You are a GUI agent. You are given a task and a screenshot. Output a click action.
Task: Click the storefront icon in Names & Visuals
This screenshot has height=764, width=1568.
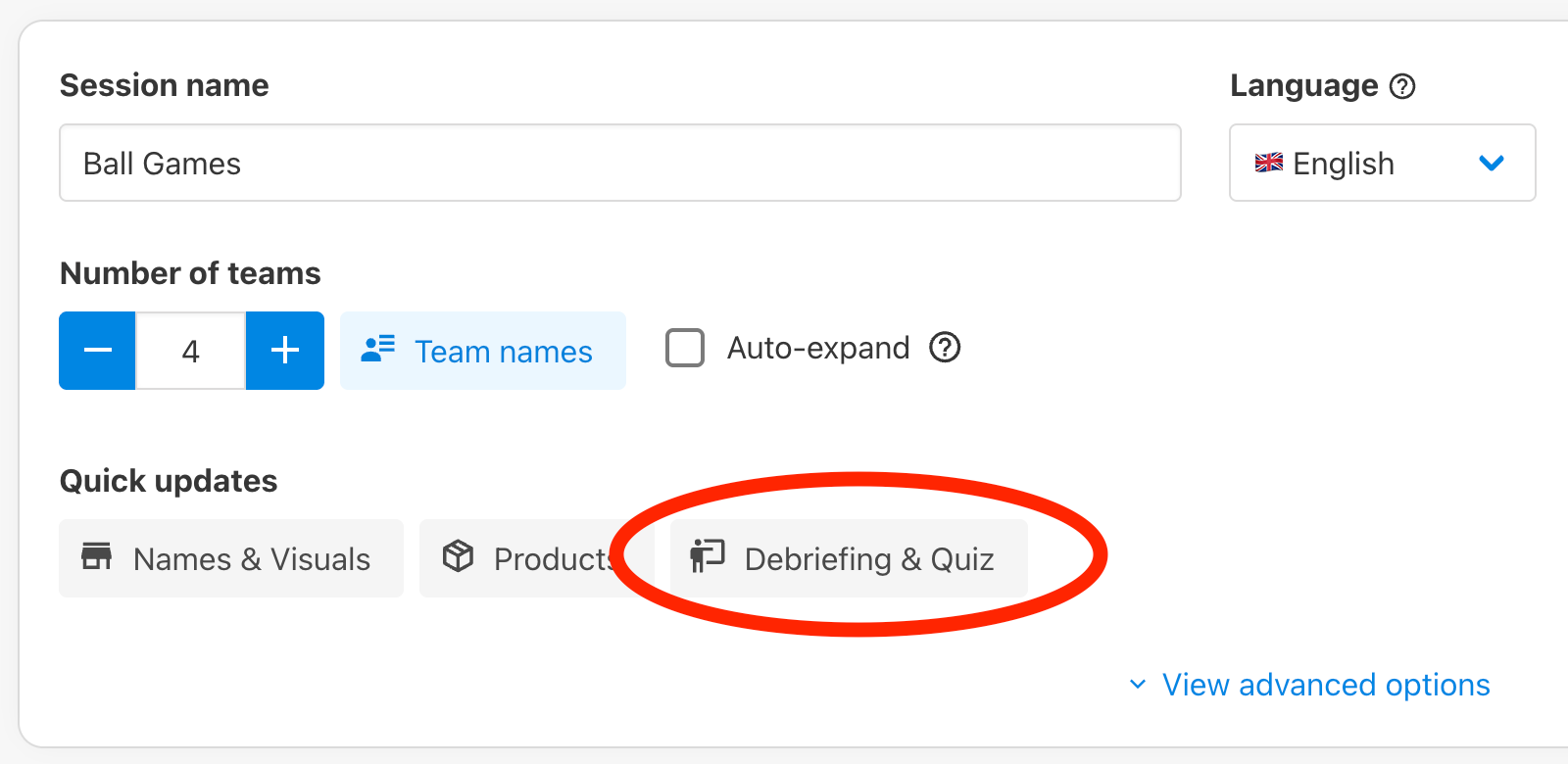[96, 556]
